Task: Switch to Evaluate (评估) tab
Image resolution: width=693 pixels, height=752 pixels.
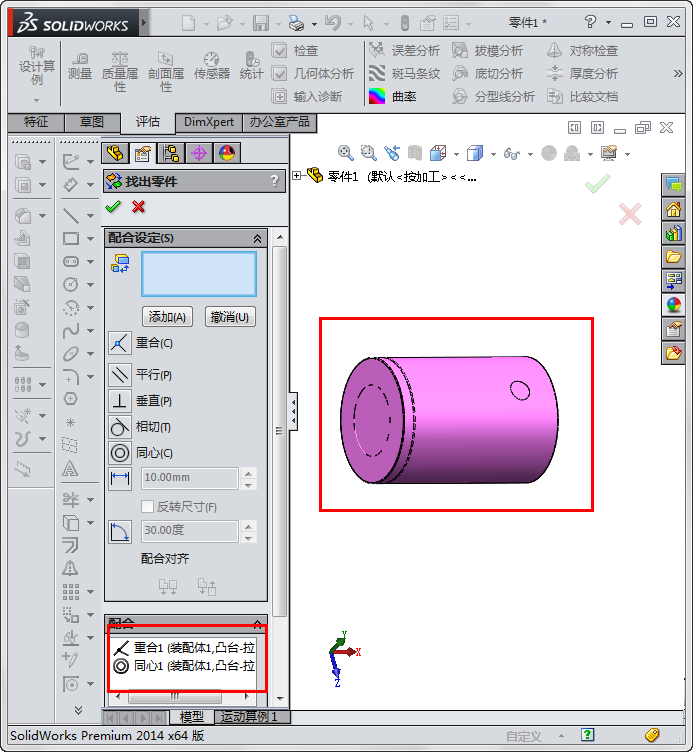Action: pos(147,122)
